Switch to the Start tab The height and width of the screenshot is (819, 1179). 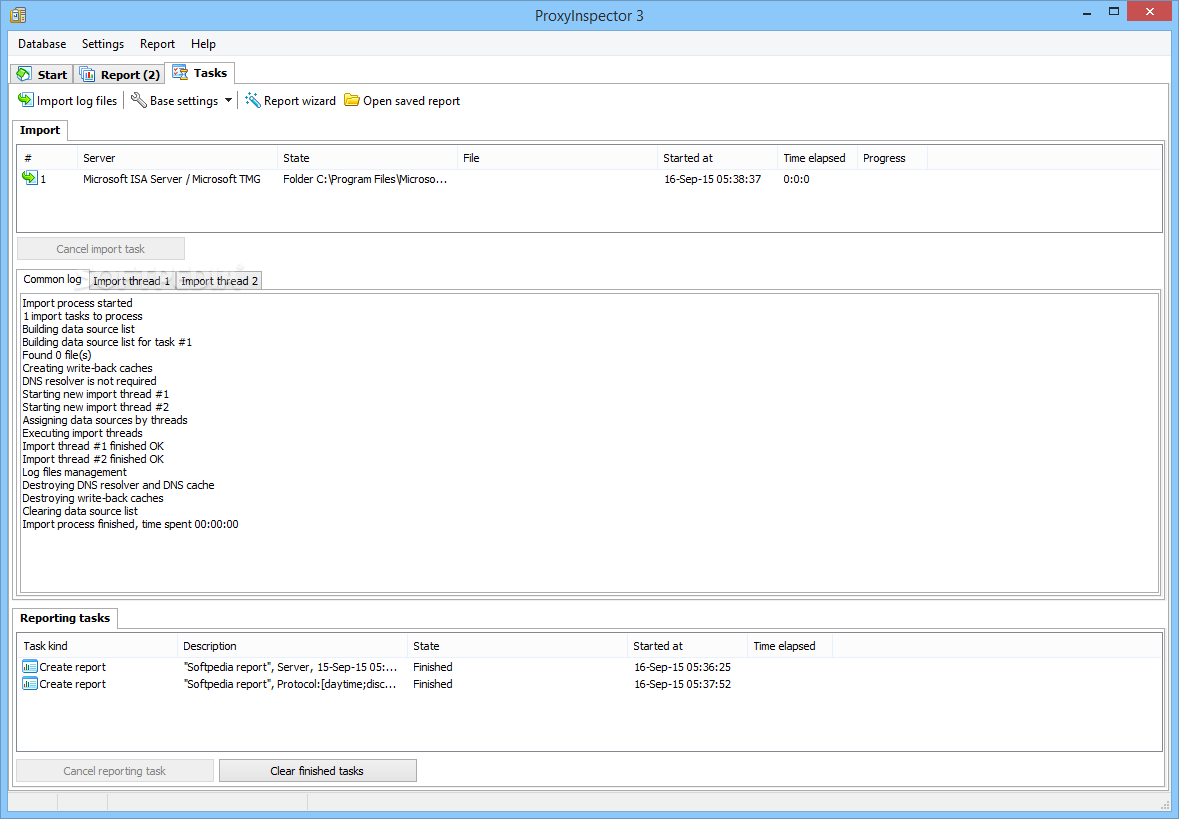click(42, 74)
